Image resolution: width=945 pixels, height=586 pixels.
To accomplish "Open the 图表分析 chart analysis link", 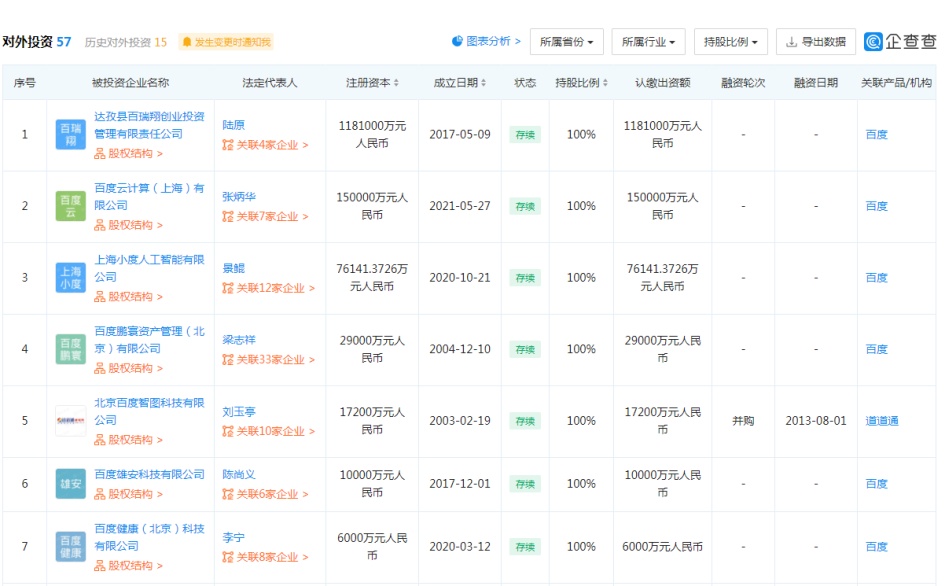I will pos(486,41).
